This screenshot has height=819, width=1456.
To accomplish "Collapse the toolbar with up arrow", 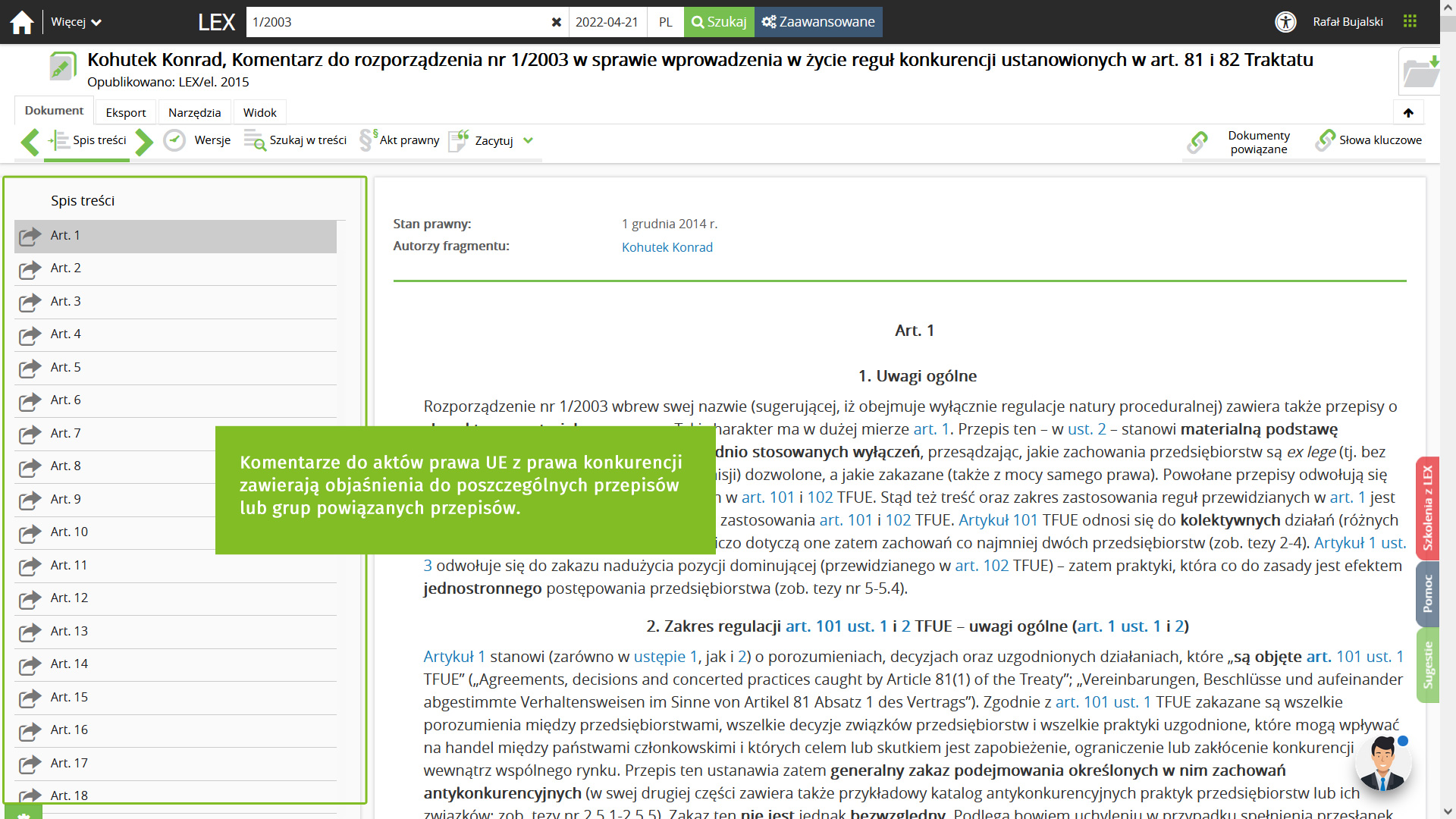I will (1408, 113).
